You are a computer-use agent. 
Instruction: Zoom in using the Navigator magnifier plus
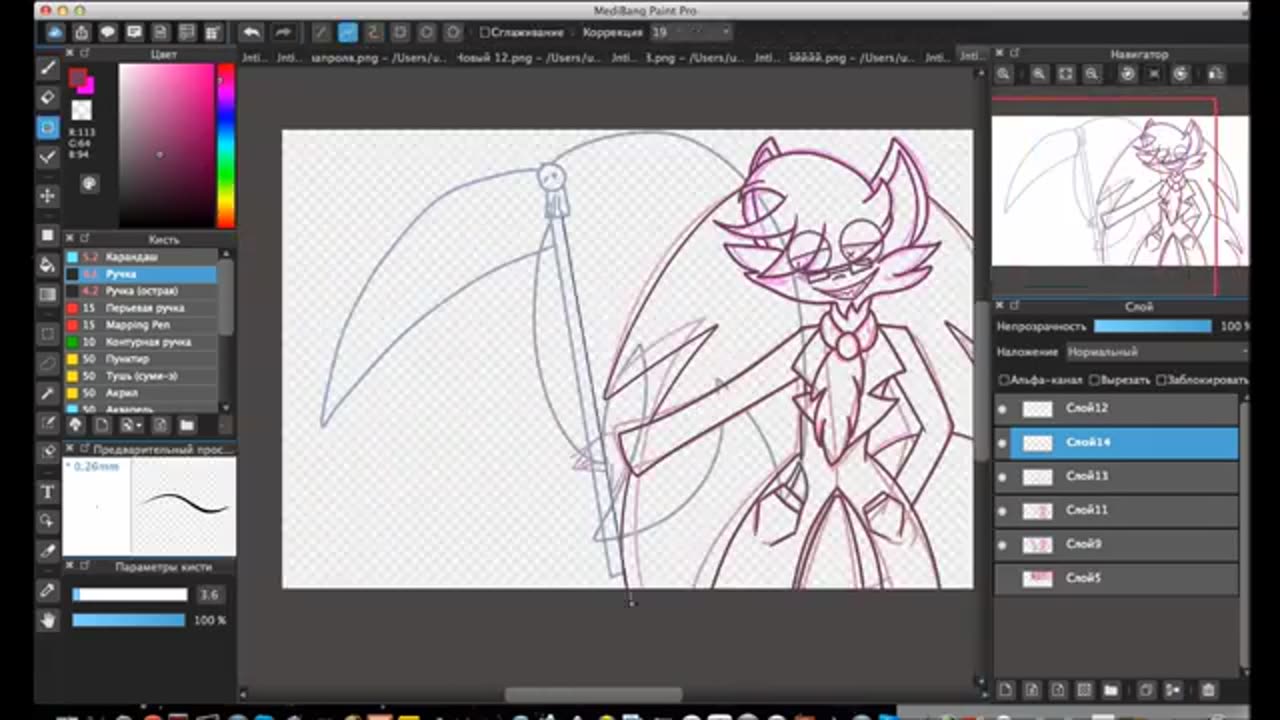pos(1040,74)
